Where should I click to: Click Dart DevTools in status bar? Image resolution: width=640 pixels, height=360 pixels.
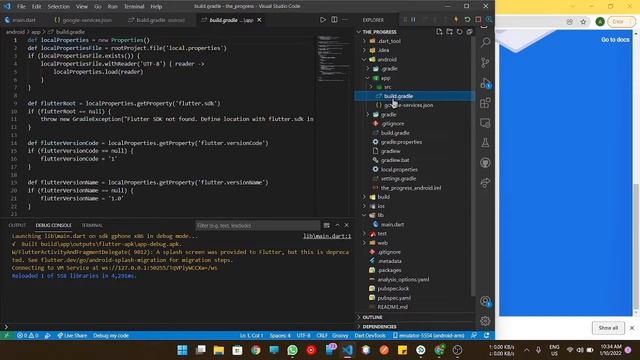coord(370,336)
